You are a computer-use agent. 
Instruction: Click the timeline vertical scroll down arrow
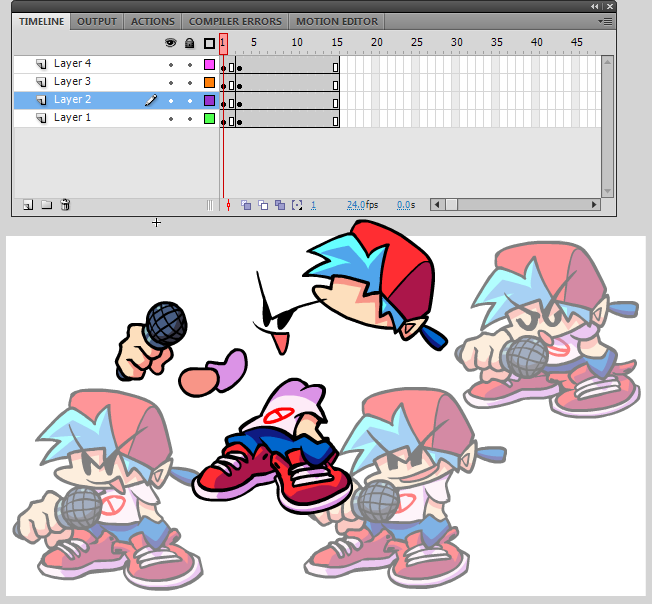(x=607, y=191)
